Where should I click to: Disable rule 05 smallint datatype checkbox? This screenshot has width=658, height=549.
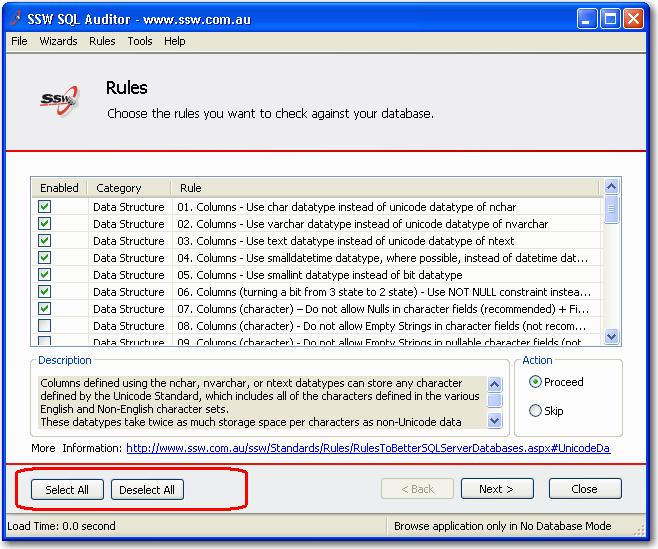[44, 275]
